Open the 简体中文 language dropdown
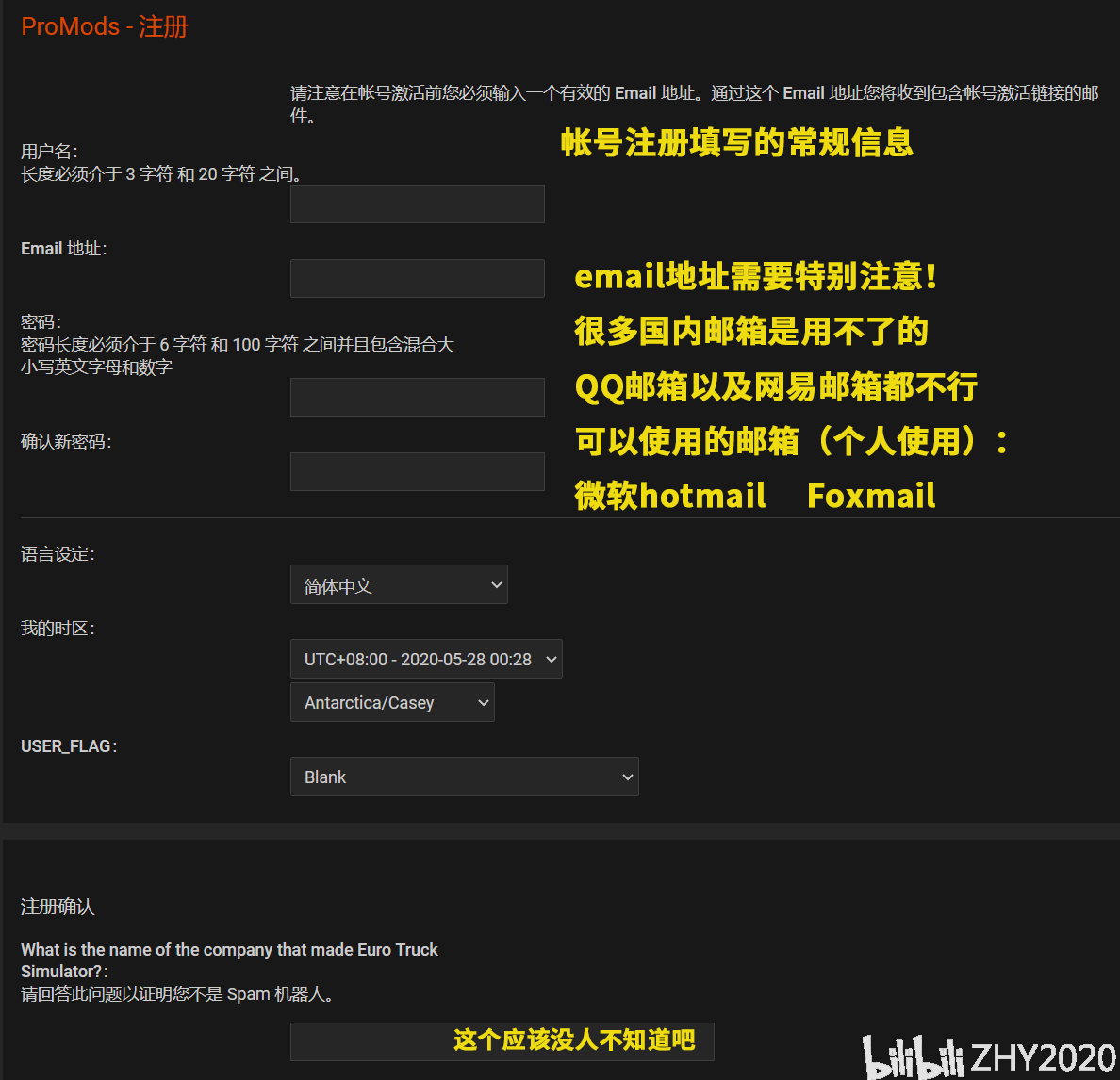This screenshot has width=1120, height=1080. pos(399,584)
